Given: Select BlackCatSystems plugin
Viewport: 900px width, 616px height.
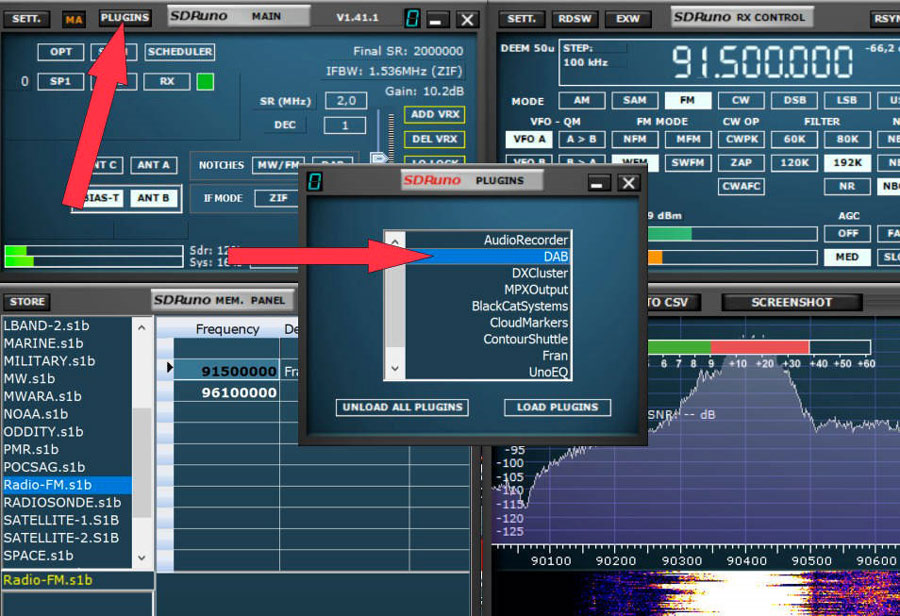Looking at the screenshot, I should click(488, 307).
